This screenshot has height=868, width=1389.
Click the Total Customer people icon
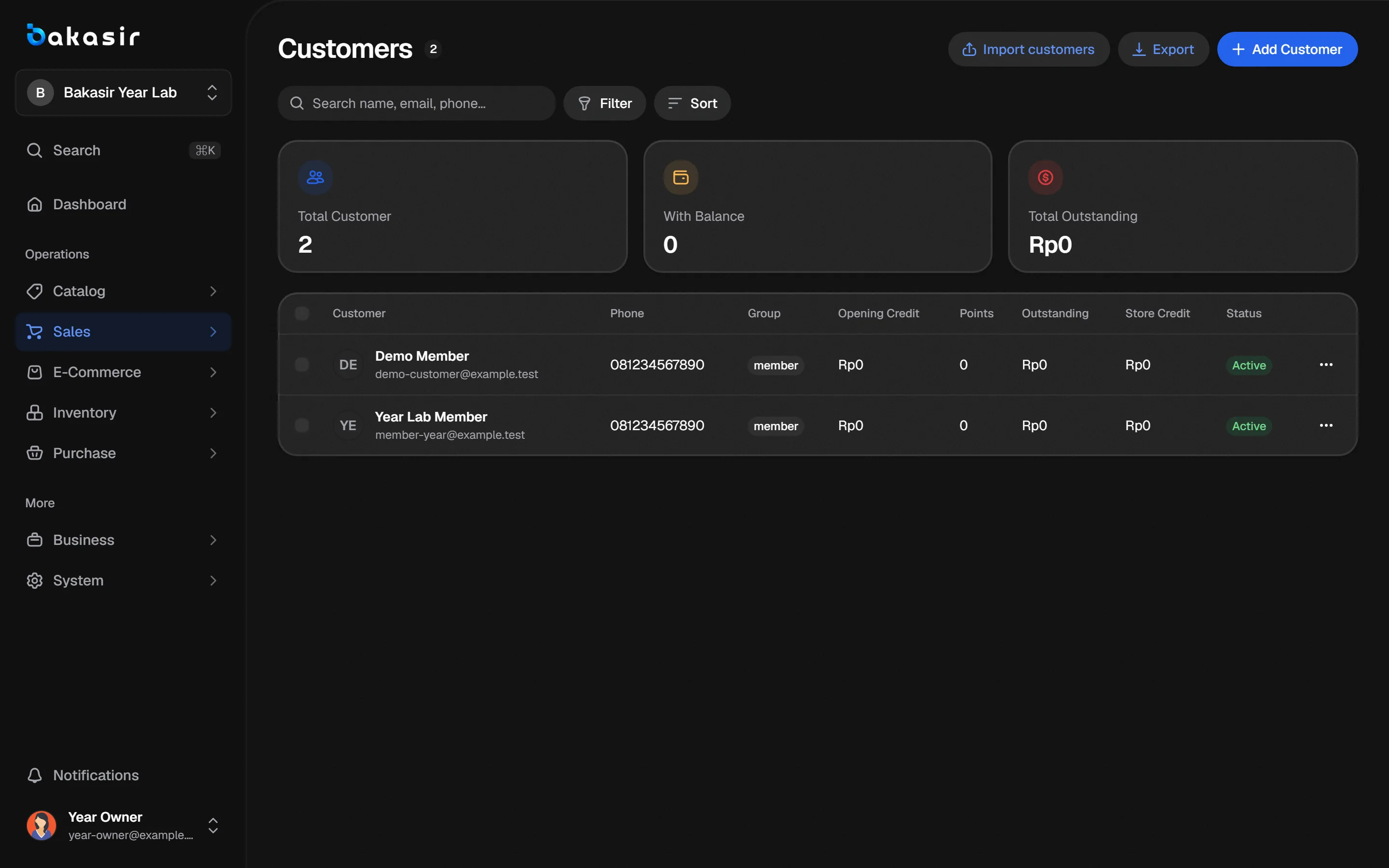click(x=315, y=177)
